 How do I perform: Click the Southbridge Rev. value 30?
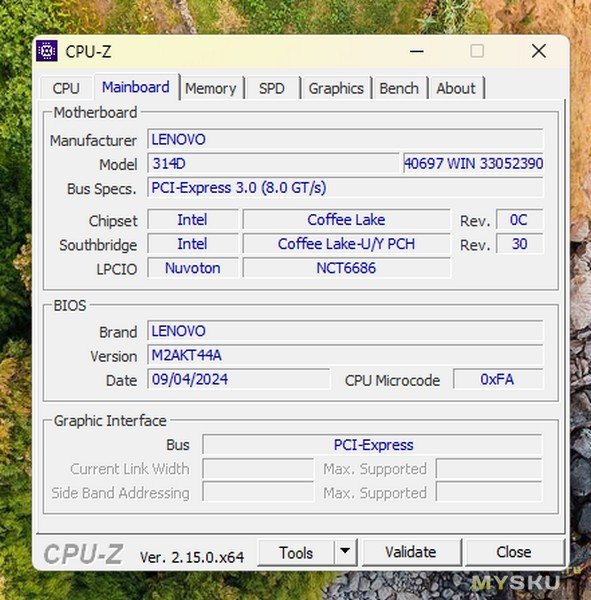click(x=519, y=244)
